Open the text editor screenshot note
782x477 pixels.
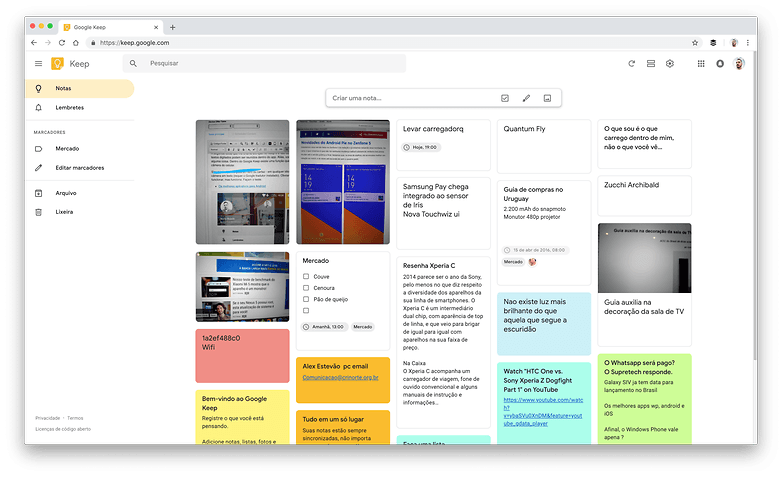pos(242,182)
